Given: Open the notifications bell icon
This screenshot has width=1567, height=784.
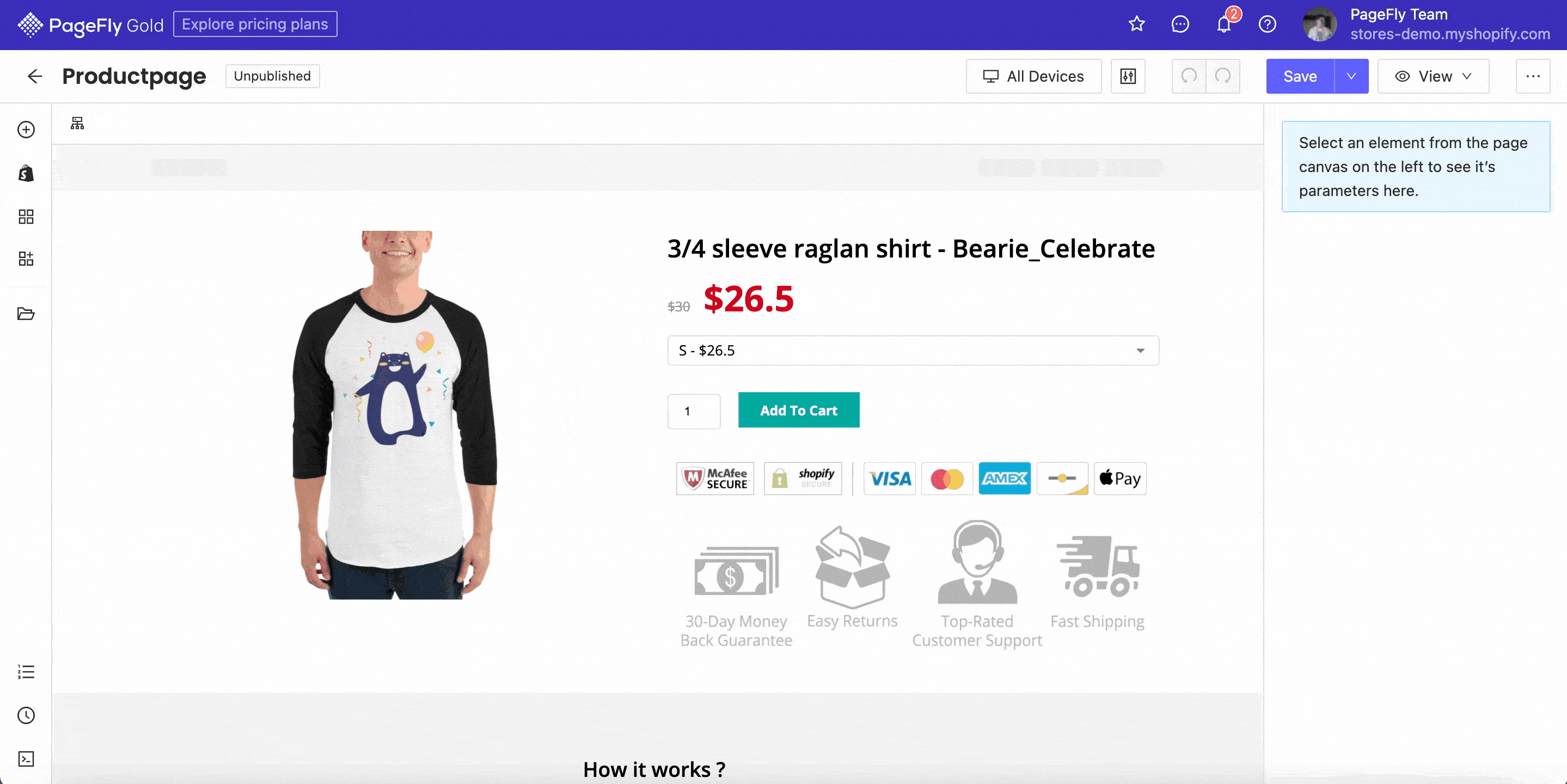Looking at the screenshot, I should click(x=1224, y=24).
